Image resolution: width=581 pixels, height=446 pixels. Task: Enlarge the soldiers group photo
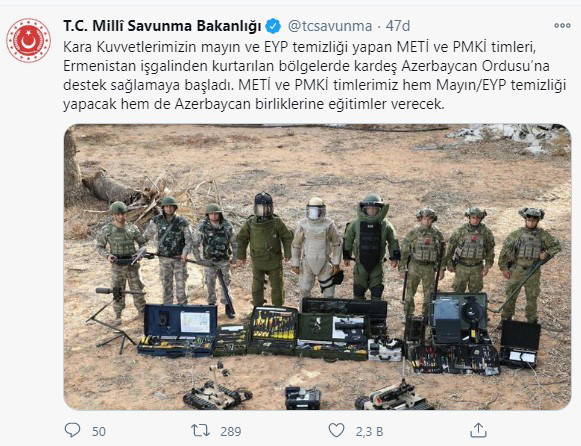(x=317, y=267)
